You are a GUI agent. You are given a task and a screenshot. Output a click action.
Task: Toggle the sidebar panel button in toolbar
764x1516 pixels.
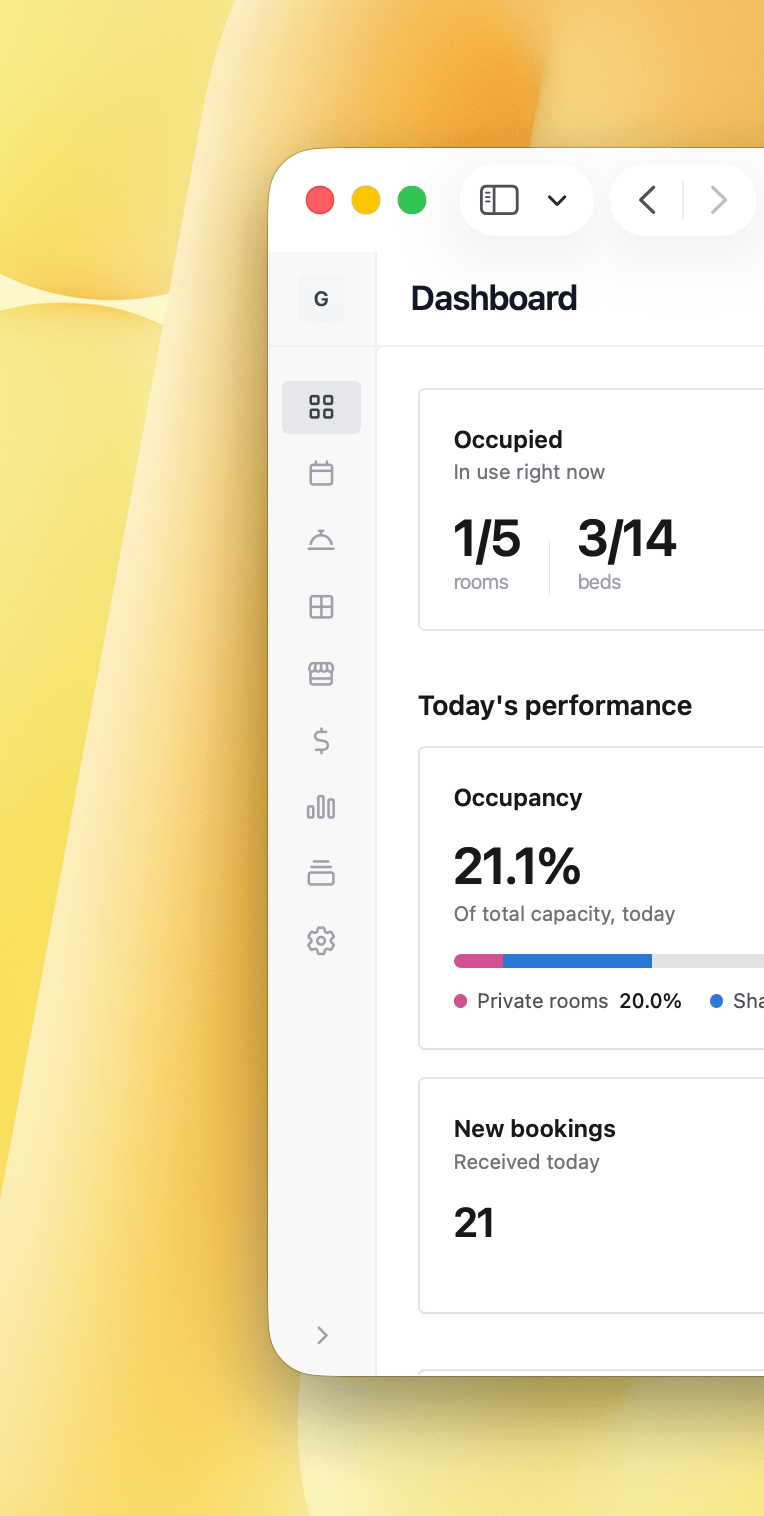point(499,200)
